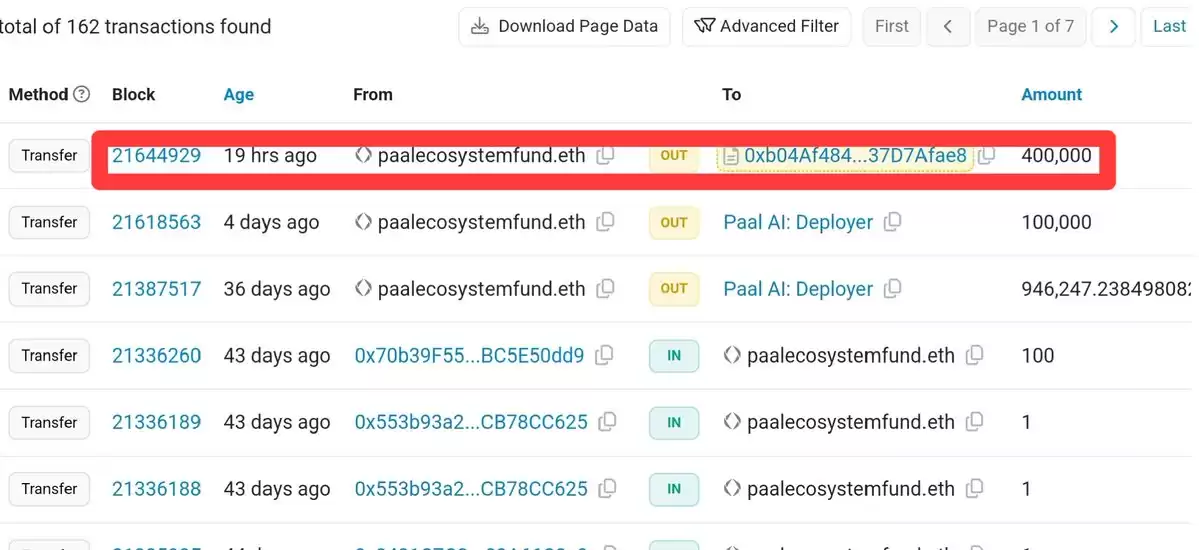Screen dimensions: 1199x550
Task: Copy Paal AI: Deployer address in 21618563 row
Action: (892, 223)
